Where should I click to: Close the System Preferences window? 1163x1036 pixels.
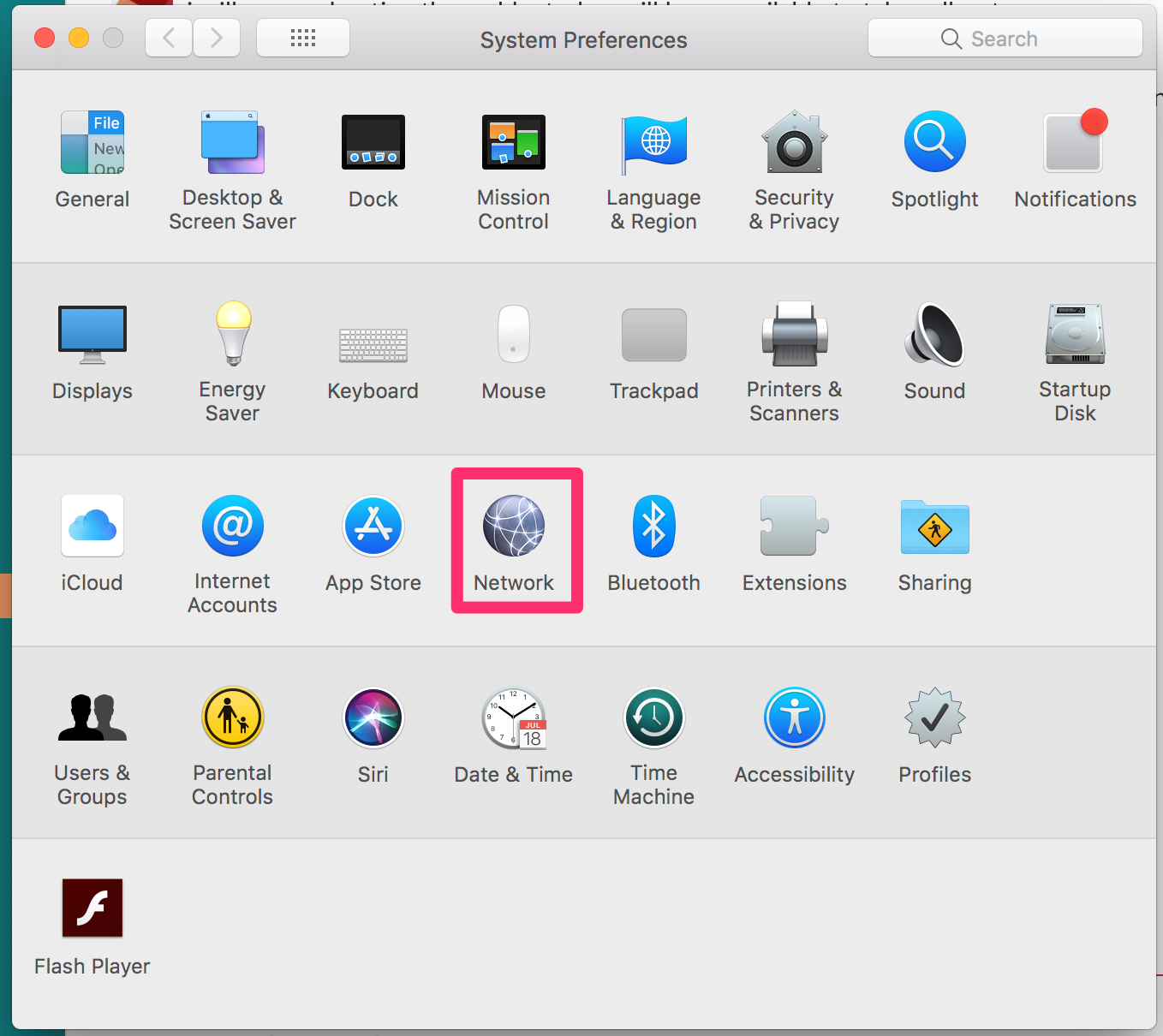pos(45,38)
